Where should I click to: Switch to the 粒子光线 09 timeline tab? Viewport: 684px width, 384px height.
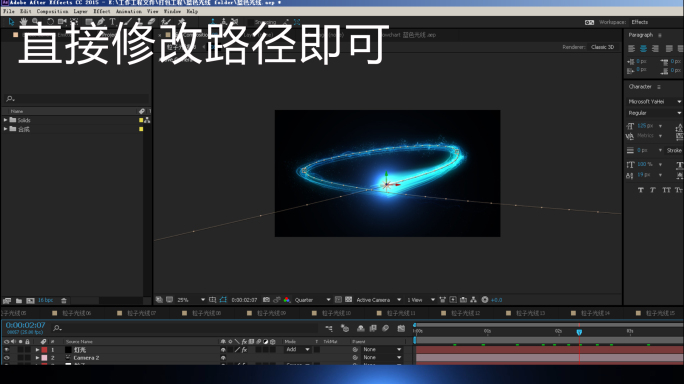click(x=271, y=313)
